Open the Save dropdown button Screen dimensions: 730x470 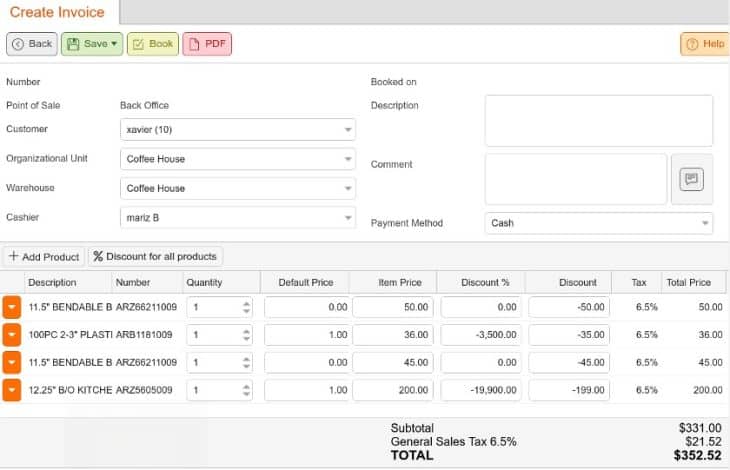click(91, 44)
